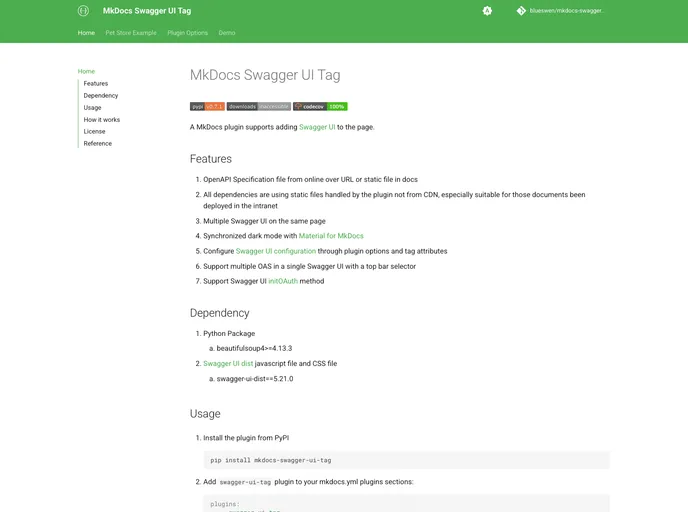The height and width of the screenshot is (512, 688).
Task: Click the MkDocs Swagger UI Tag header title
Action: point(147,11)
